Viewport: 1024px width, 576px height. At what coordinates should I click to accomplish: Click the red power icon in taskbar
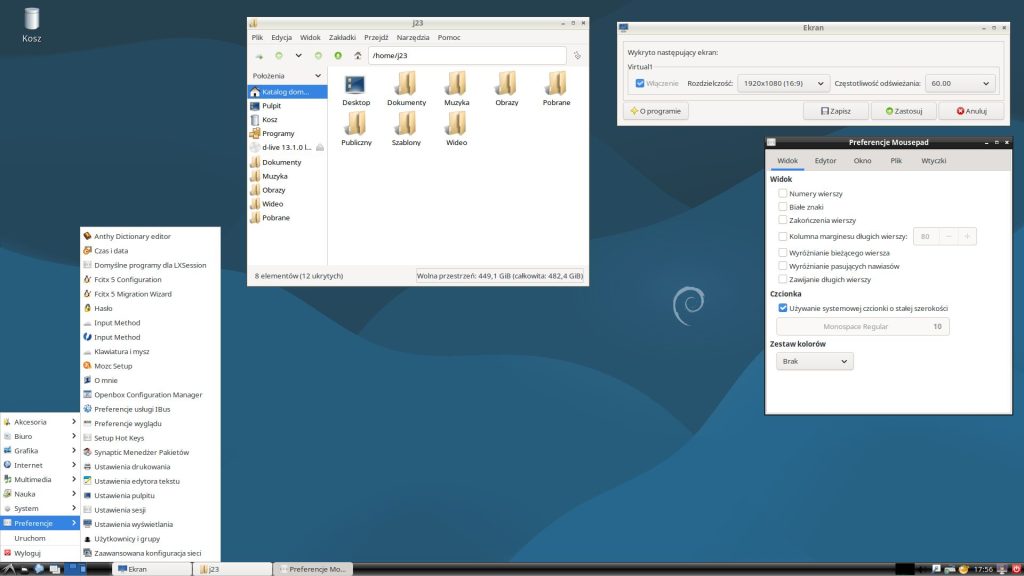point(1015,569)
